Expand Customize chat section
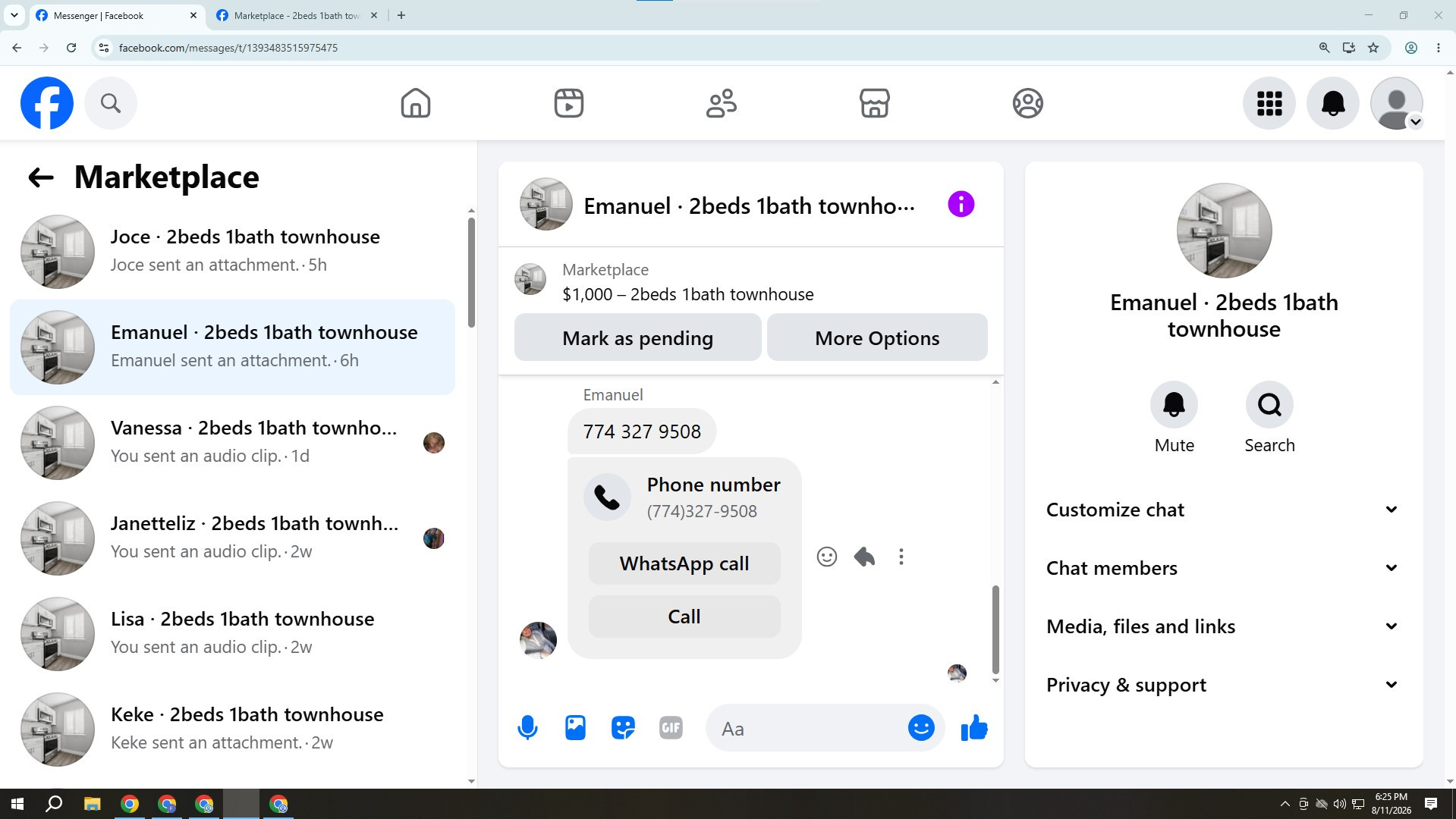Image resolution: width=1456 pixels, height=819 pixels. (1223, 510)
